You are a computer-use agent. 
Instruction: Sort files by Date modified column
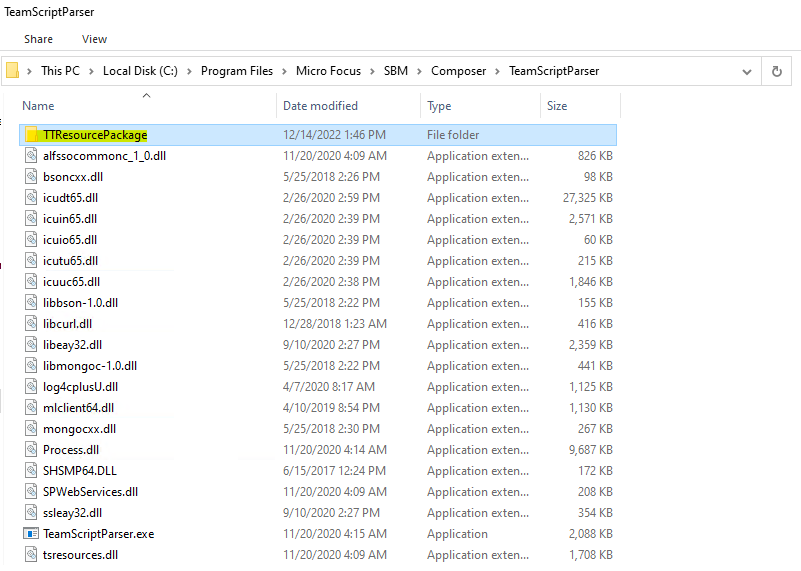[x=320, y=106]
